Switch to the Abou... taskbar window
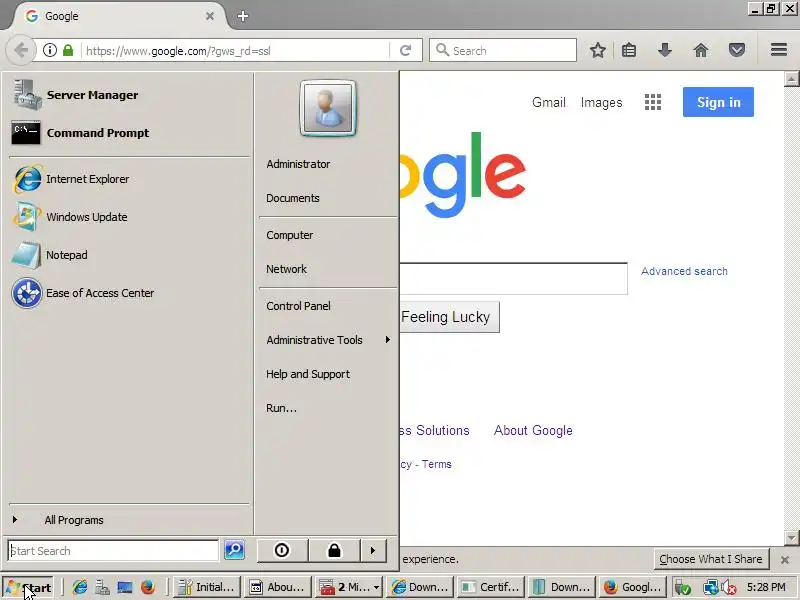 (x=278, y=587)
